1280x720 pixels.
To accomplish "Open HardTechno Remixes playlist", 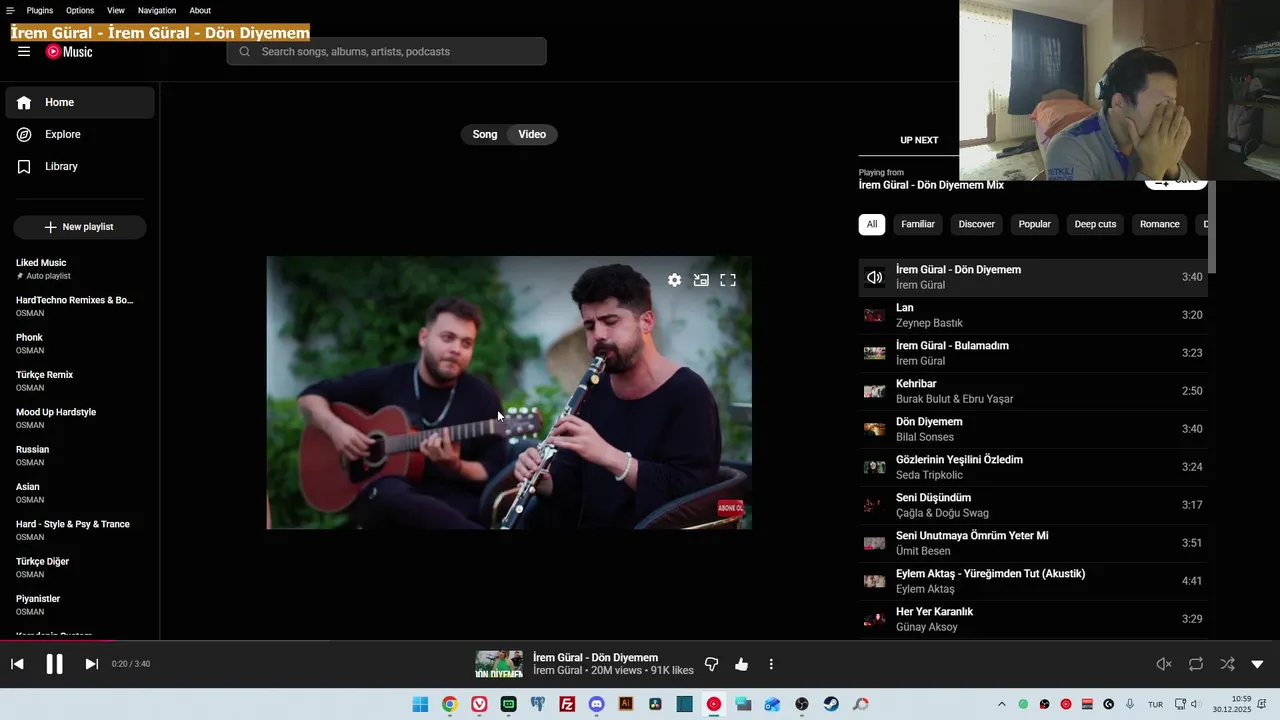I will 80,306.
